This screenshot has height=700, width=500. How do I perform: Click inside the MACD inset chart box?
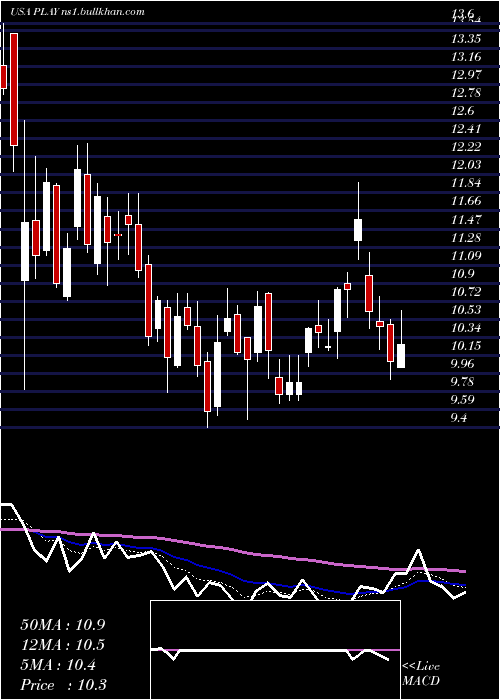pyautogui.click(x=275, y=650)
